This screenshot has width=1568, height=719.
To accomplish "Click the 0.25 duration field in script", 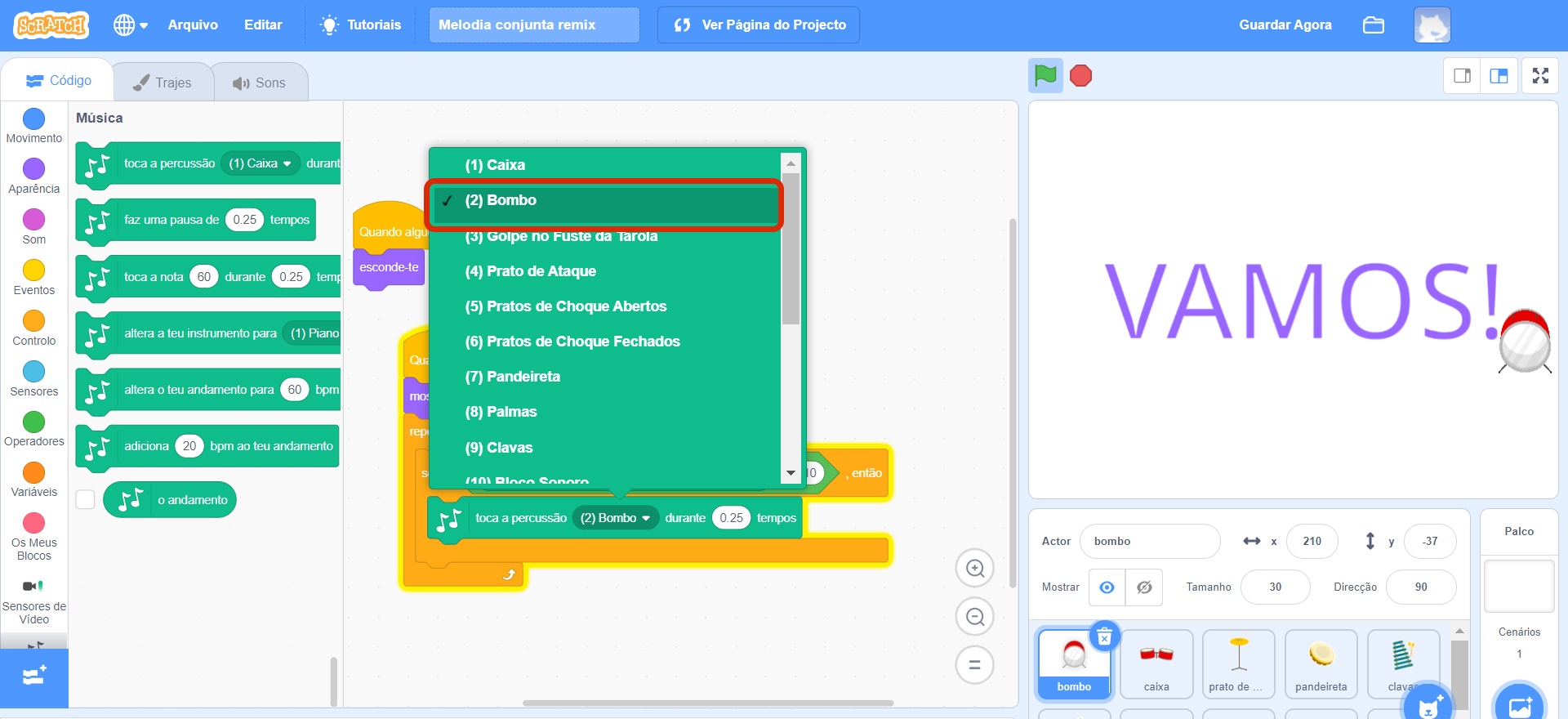I will pos(731,518).
